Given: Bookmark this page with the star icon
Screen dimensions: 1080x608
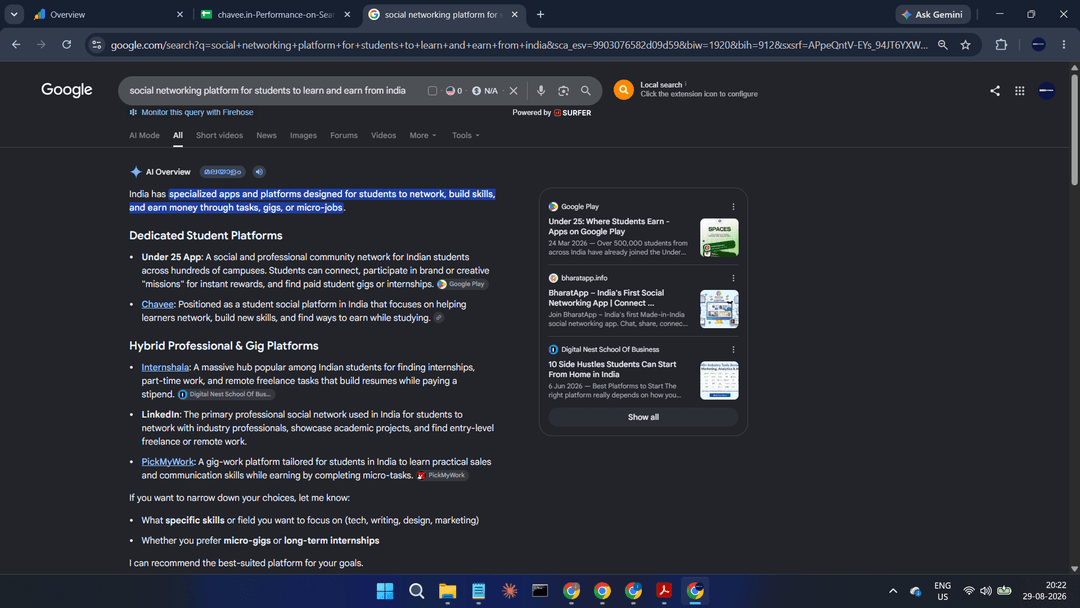Looking at the screenshot, I should 966,45.
